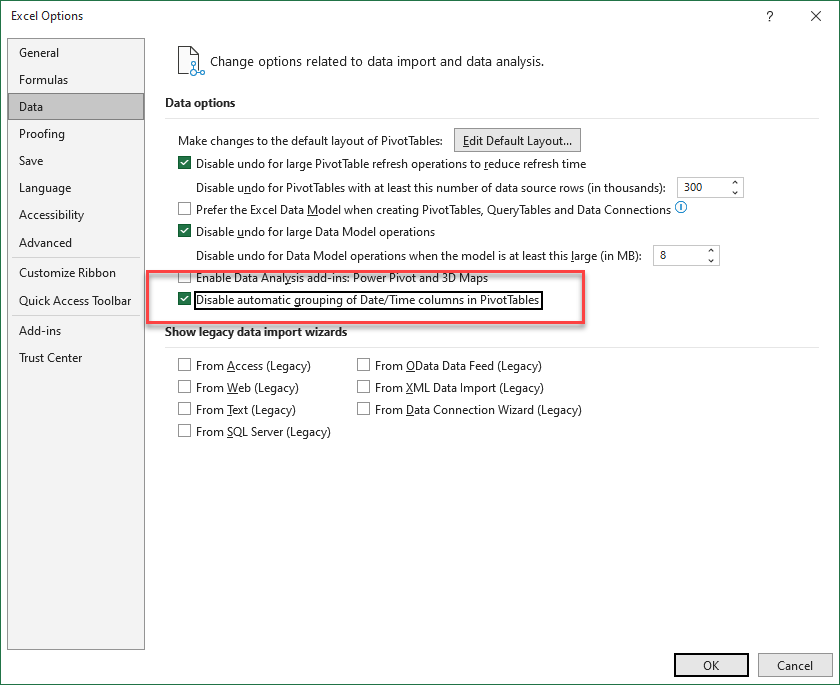Open the Trust Center settings page
840x685 pixels.
pyautogui.click(x=50, y=357)
